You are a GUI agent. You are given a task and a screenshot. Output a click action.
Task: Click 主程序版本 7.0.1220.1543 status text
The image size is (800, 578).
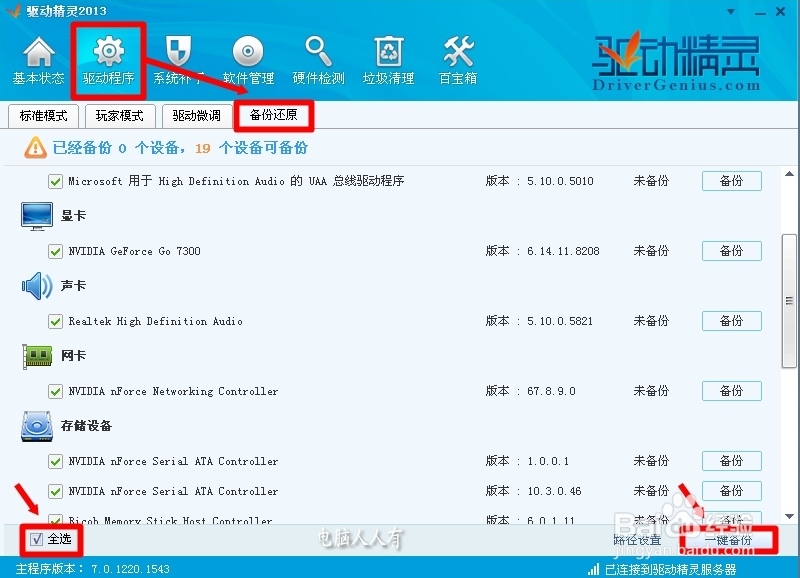click(92, 569)
